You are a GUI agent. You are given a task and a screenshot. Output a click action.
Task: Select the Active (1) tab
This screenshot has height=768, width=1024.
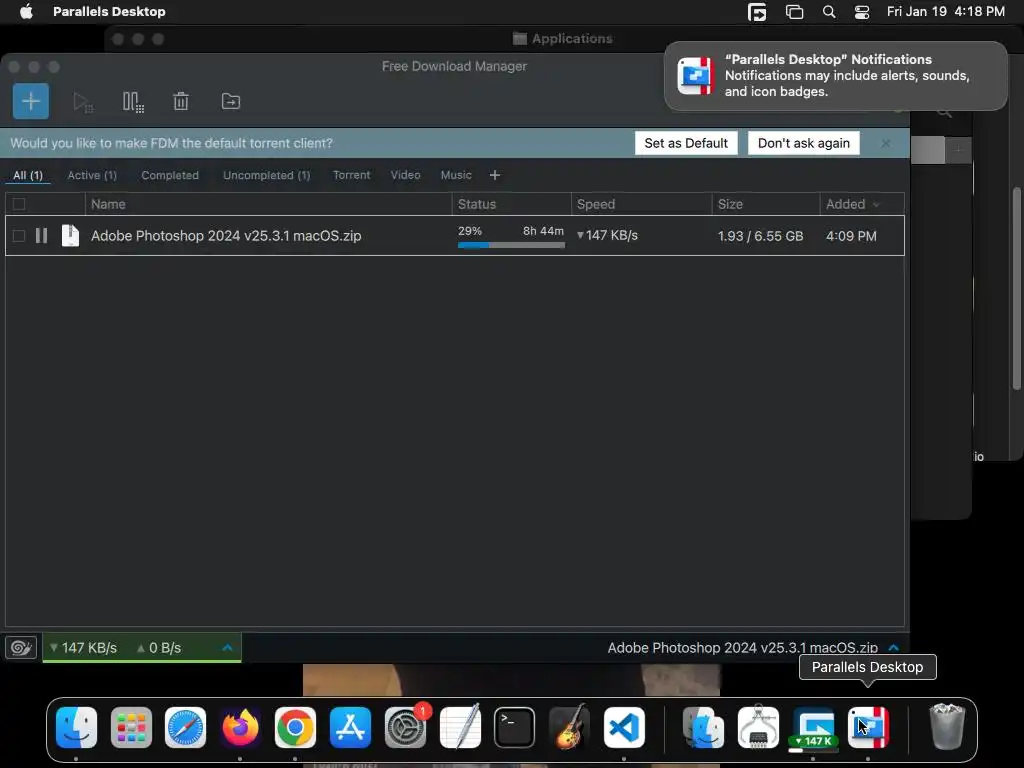click(92, 175)
